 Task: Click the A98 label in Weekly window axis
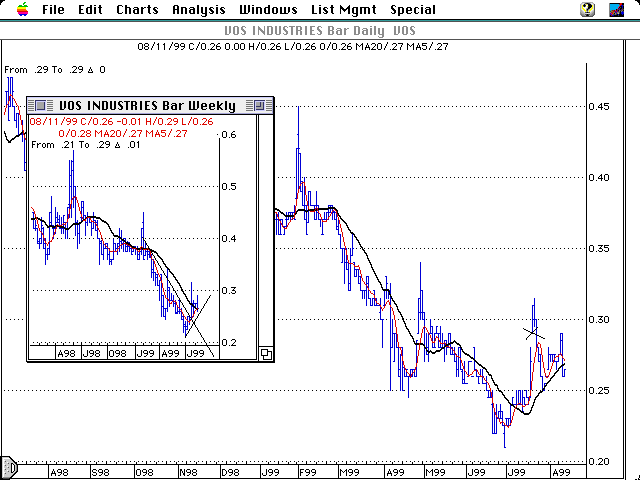66,353
